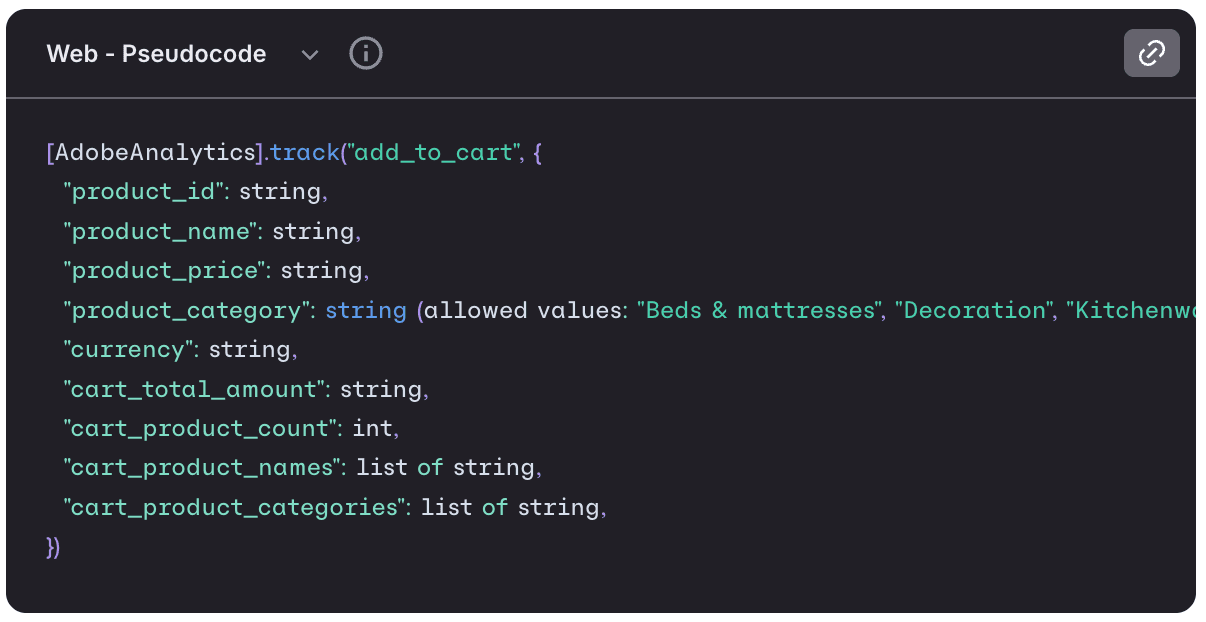Click the info icon beside Web - Pseudocode
The width and height of the screenshot is (1206, 622).
pos(365,53)
